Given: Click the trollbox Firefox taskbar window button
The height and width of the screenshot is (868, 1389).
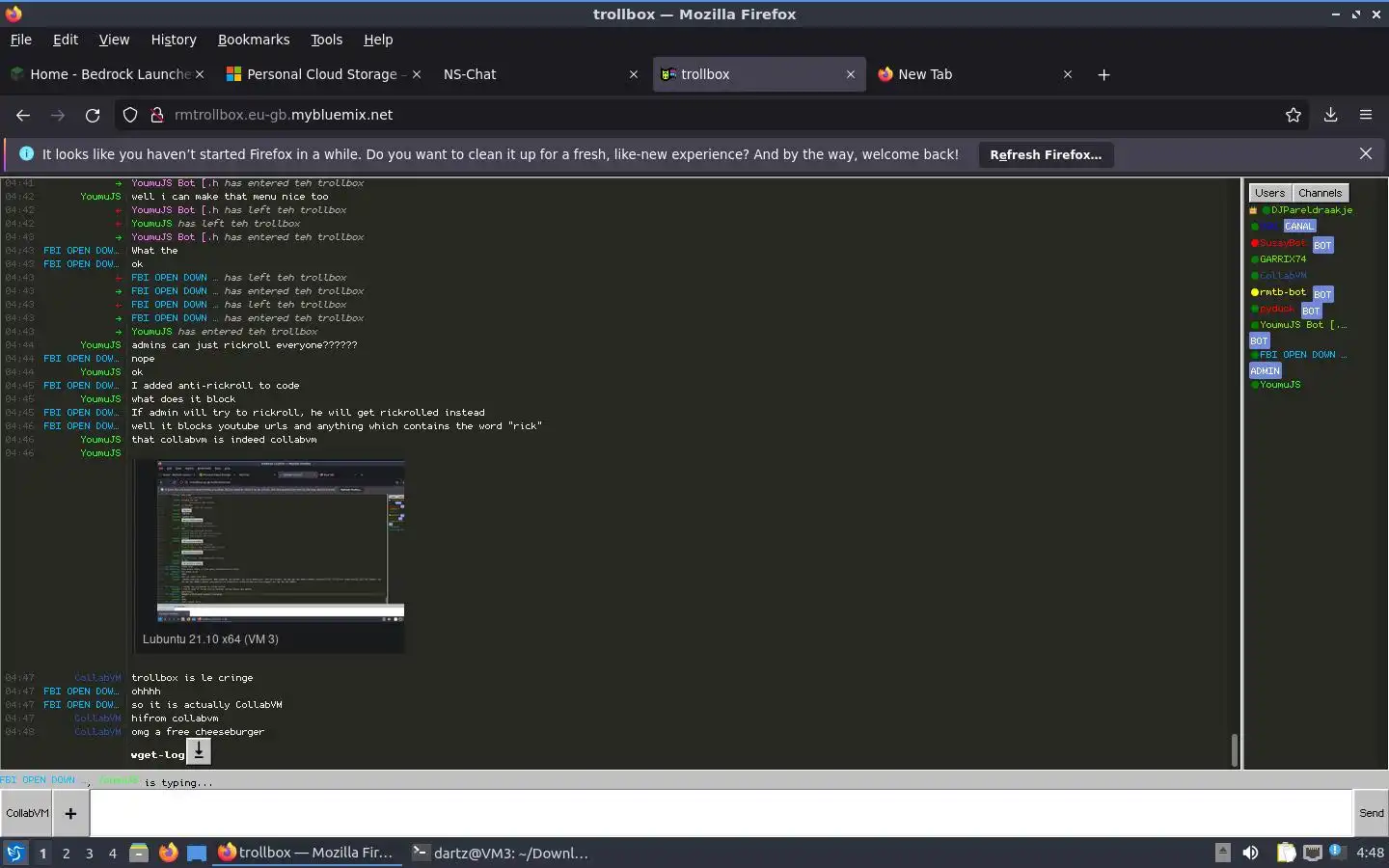Looking at the screenshot, I should [307, 853].
